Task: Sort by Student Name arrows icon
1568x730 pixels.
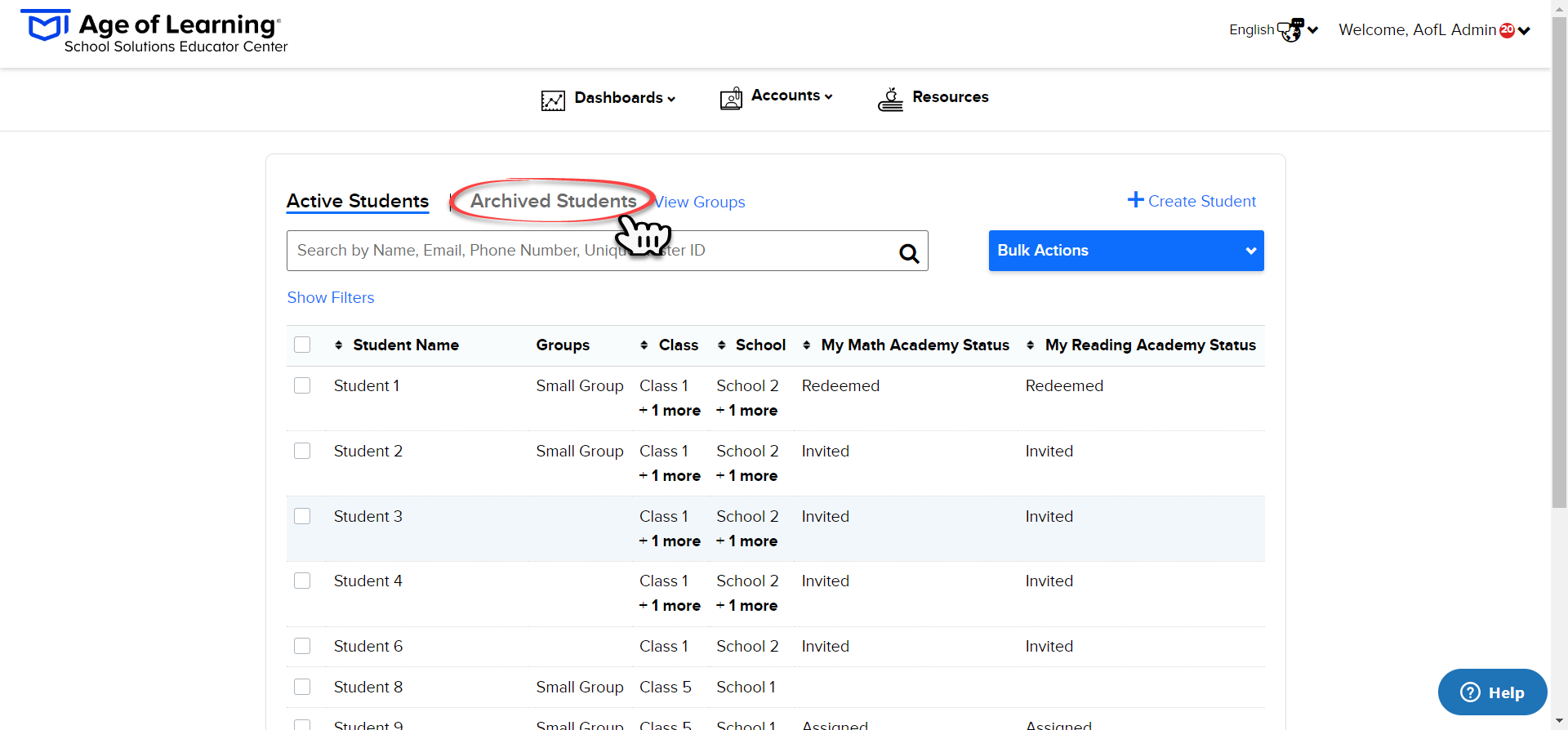Action: point(338,345)
